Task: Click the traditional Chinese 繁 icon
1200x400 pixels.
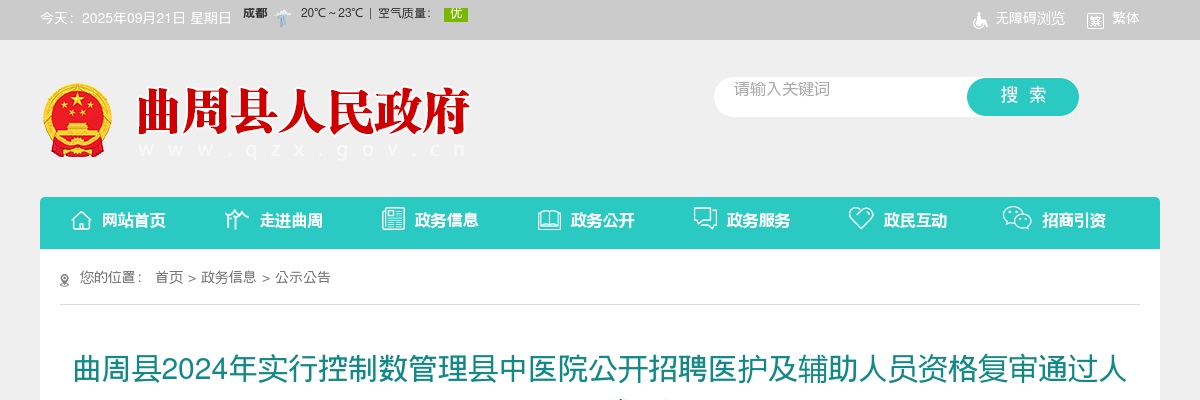Action: pyautogui.click(x=1095, y=20)
